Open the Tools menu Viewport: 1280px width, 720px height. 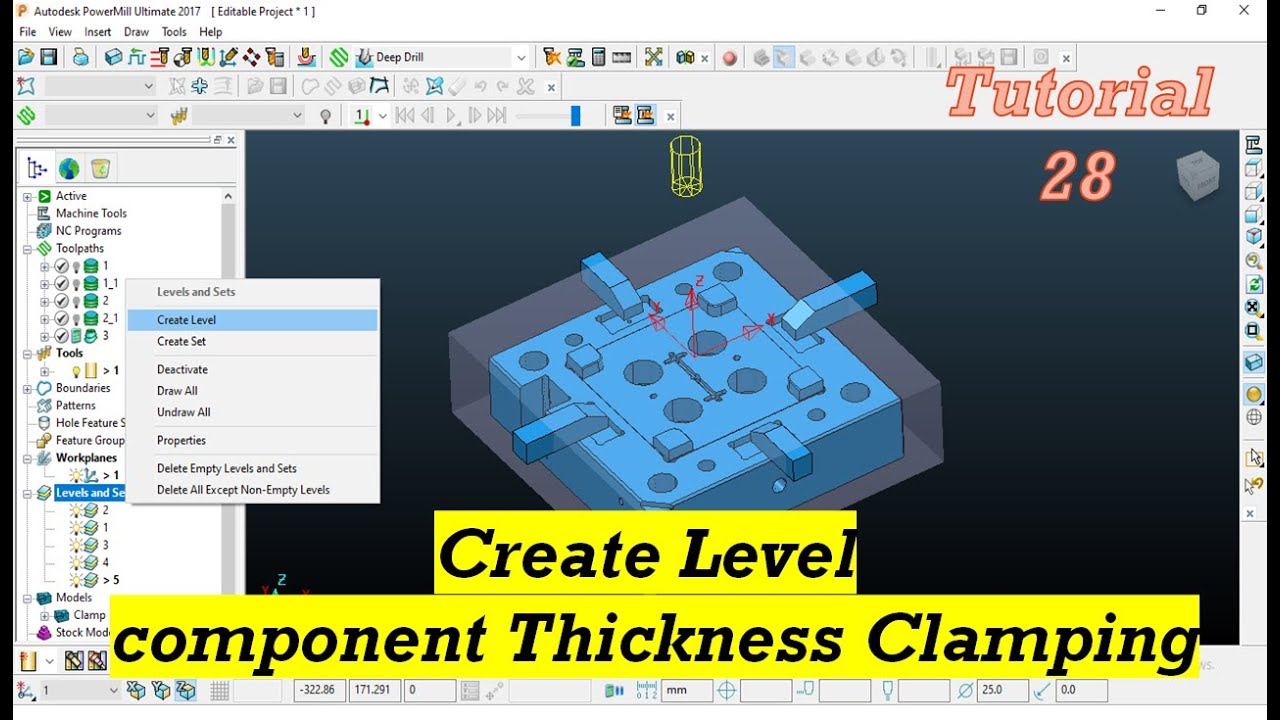tap(174, 32)
